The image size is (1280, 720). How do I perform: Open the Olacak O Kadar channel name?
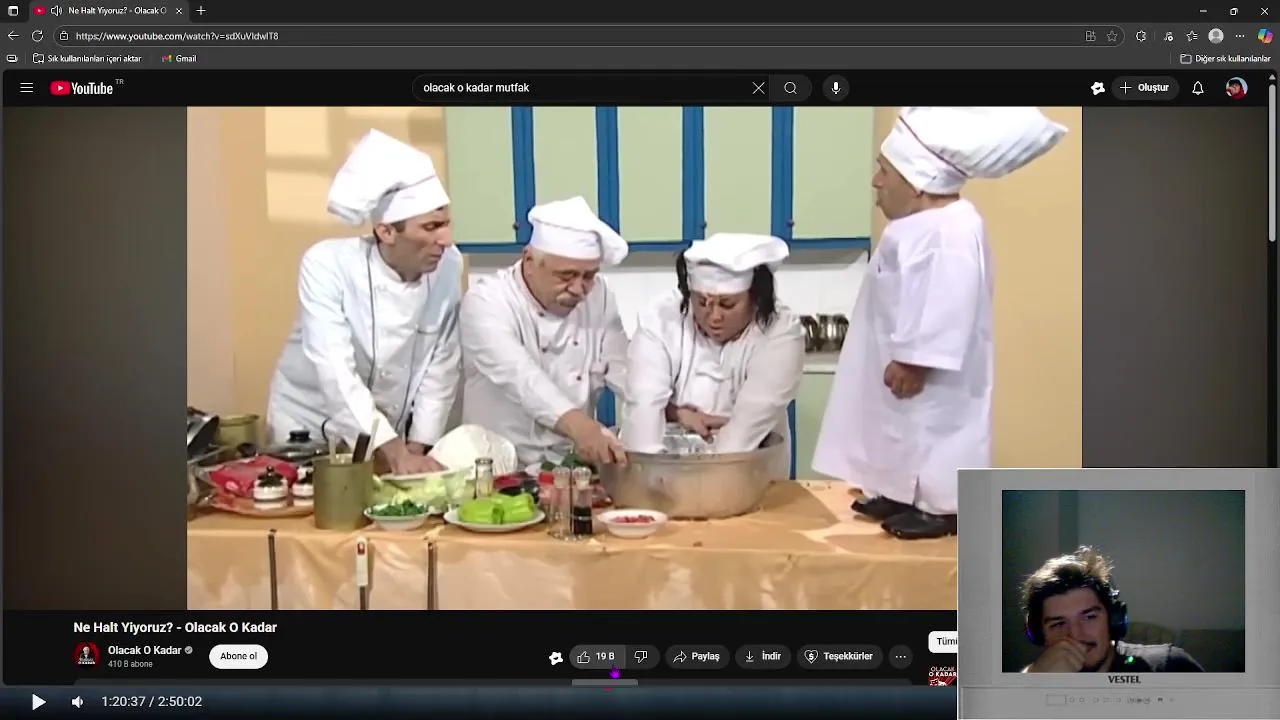[x=144, y=651]
